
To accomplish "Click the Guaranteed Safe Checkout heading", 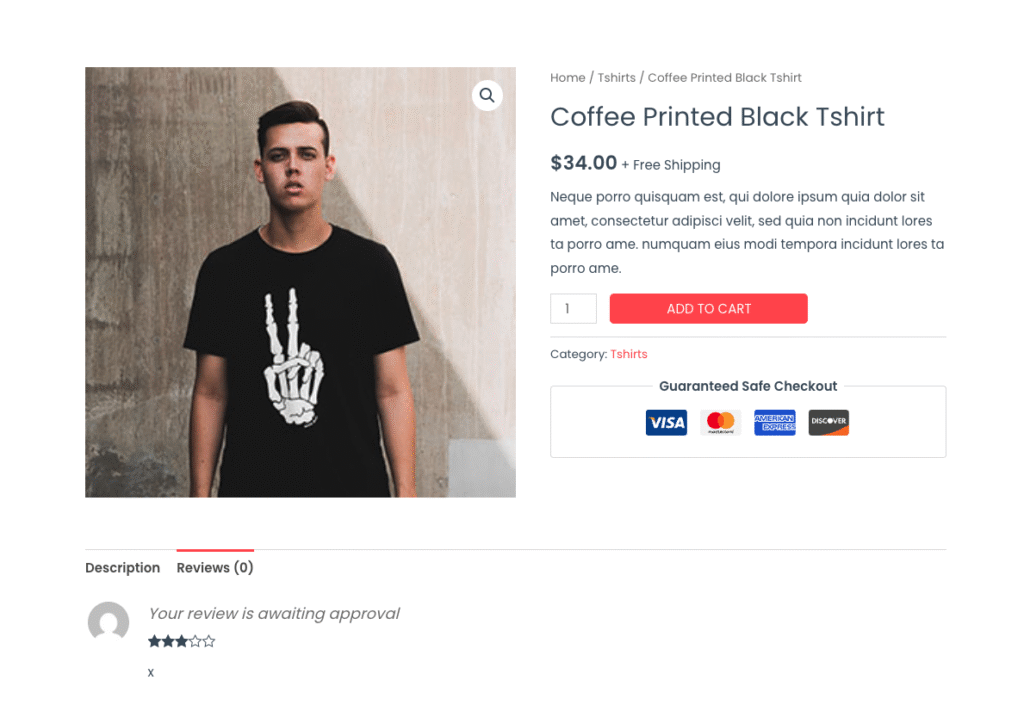I will click(x=748, y=386).
